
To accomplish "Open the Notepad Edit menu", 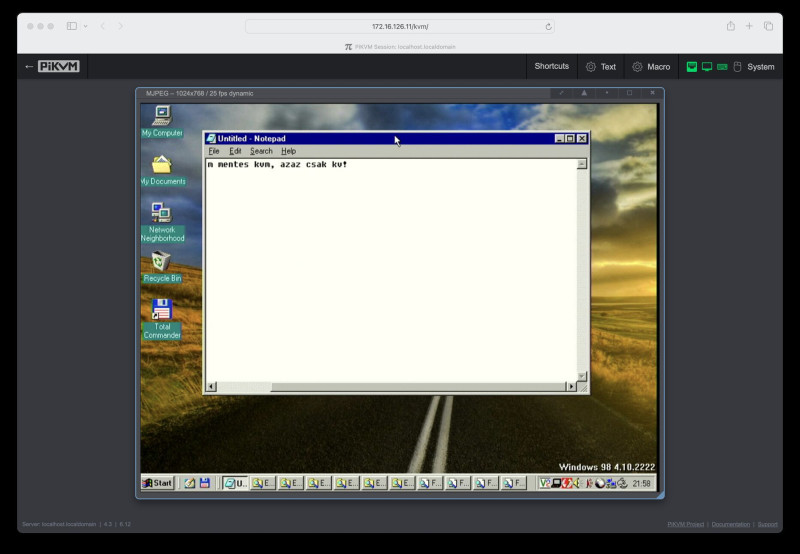I will [235, 151].
